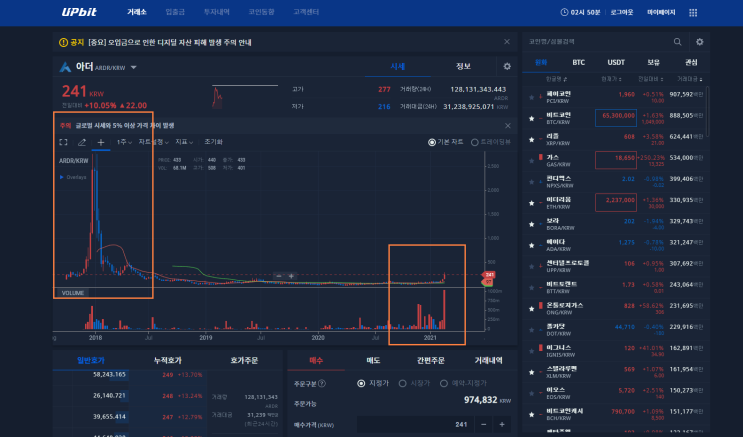Screen dimensions: 743x437
Task: Sort coin list by 거래대금 column
Action: 689,79
